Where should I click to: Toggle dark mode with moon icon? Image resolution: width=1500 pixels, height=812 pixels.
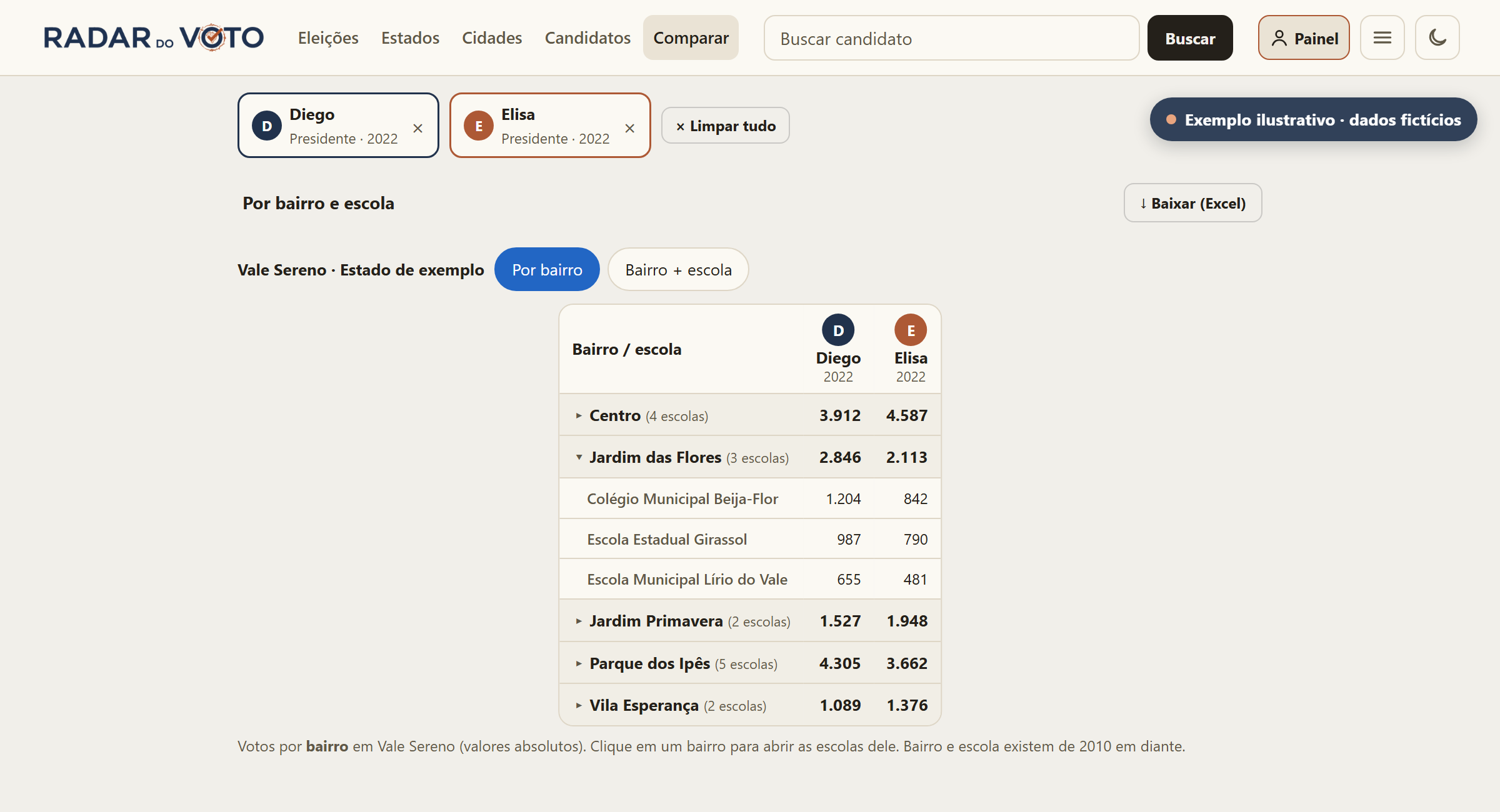point(1437,37)
